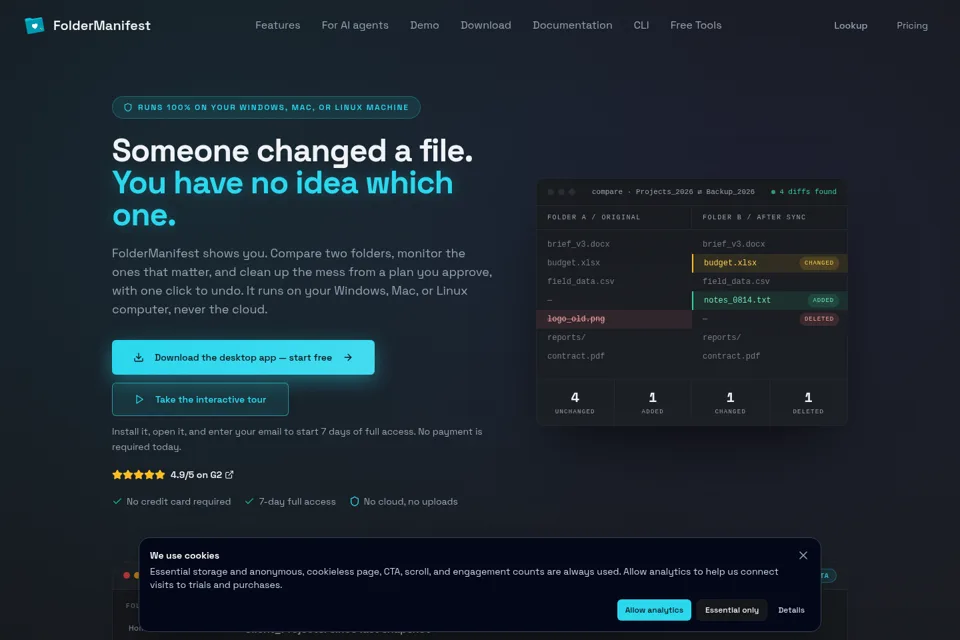Screen dimensions: 960x640
Task: Select notes_0814.txt in Folder B
Action: tap(770, 300)
